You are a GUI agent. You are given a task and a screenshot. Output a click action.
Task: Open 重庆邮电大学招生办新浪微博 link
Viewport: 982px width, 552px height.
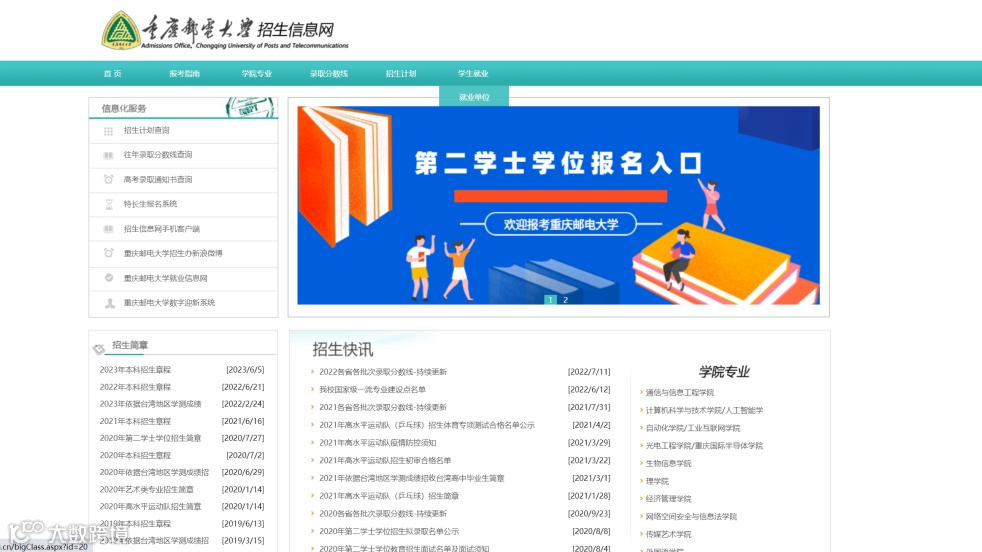click(x=173, y=253)
